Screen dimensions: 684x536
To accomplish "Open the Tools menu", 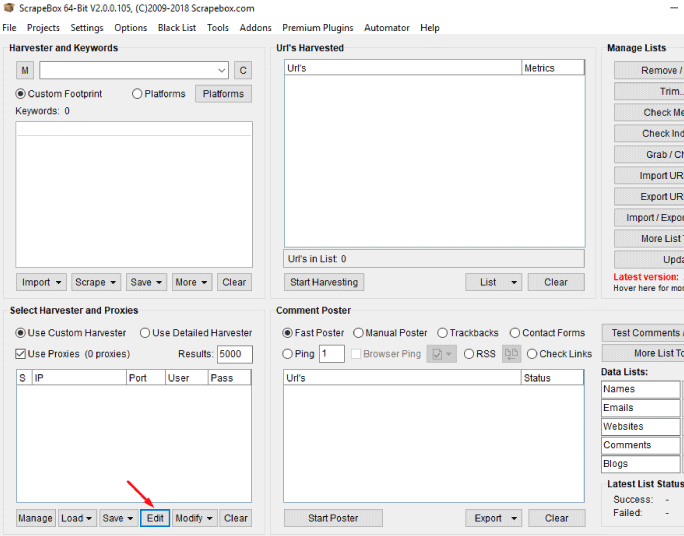I will (x=218, y=28).
